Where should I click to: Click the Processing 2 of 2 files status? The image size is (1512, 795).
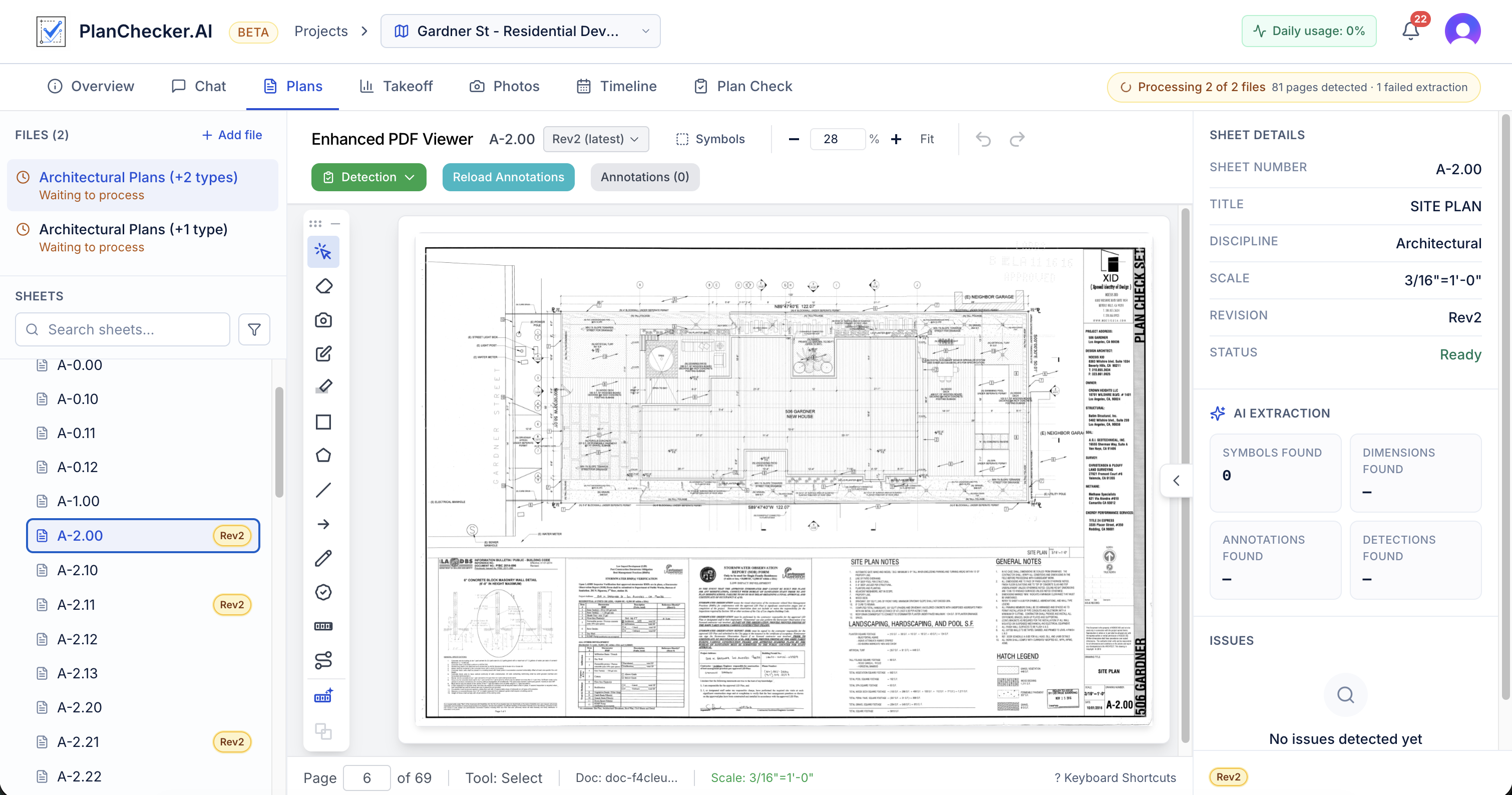1293,87
